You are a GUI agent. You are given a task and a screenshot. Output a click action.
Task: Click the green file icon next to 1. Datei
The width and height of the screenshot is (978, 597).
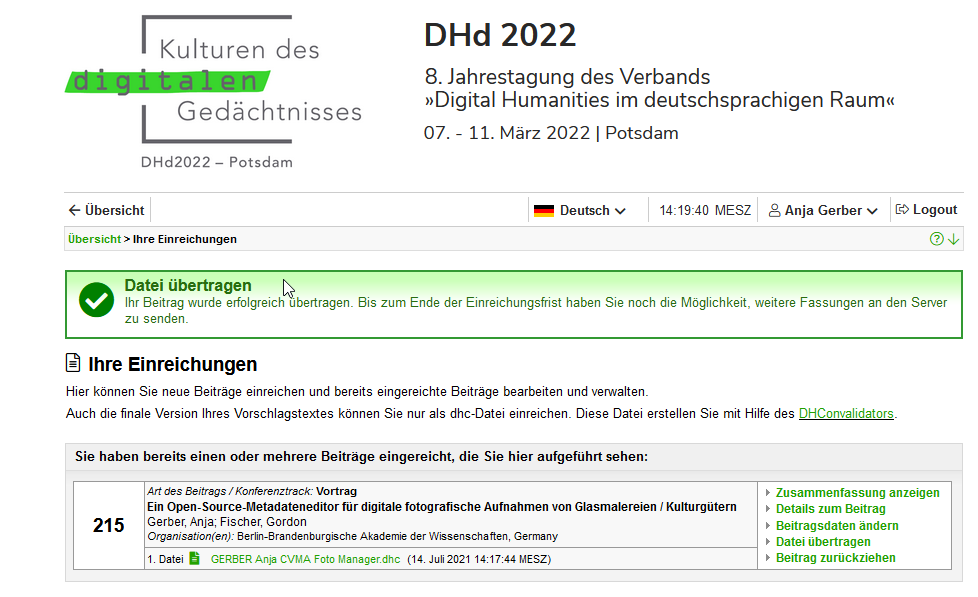[195, 558]
